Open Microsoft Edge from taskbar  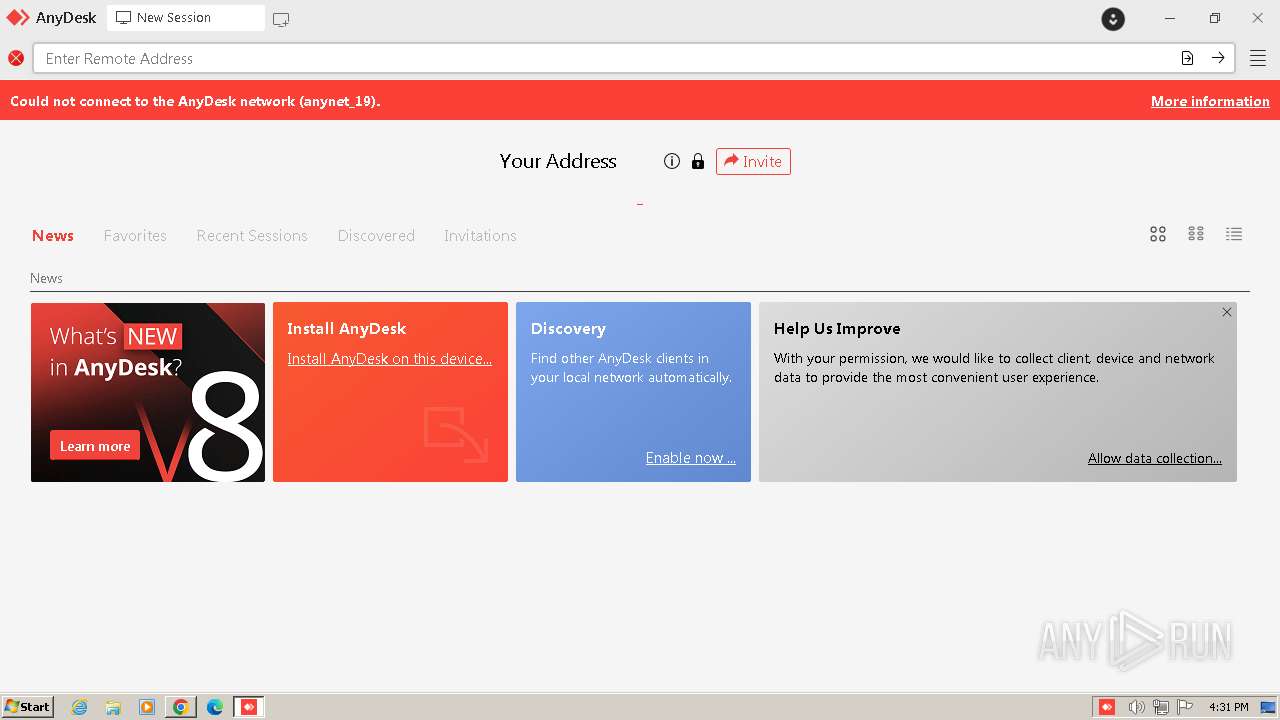(x=215, y=707)
